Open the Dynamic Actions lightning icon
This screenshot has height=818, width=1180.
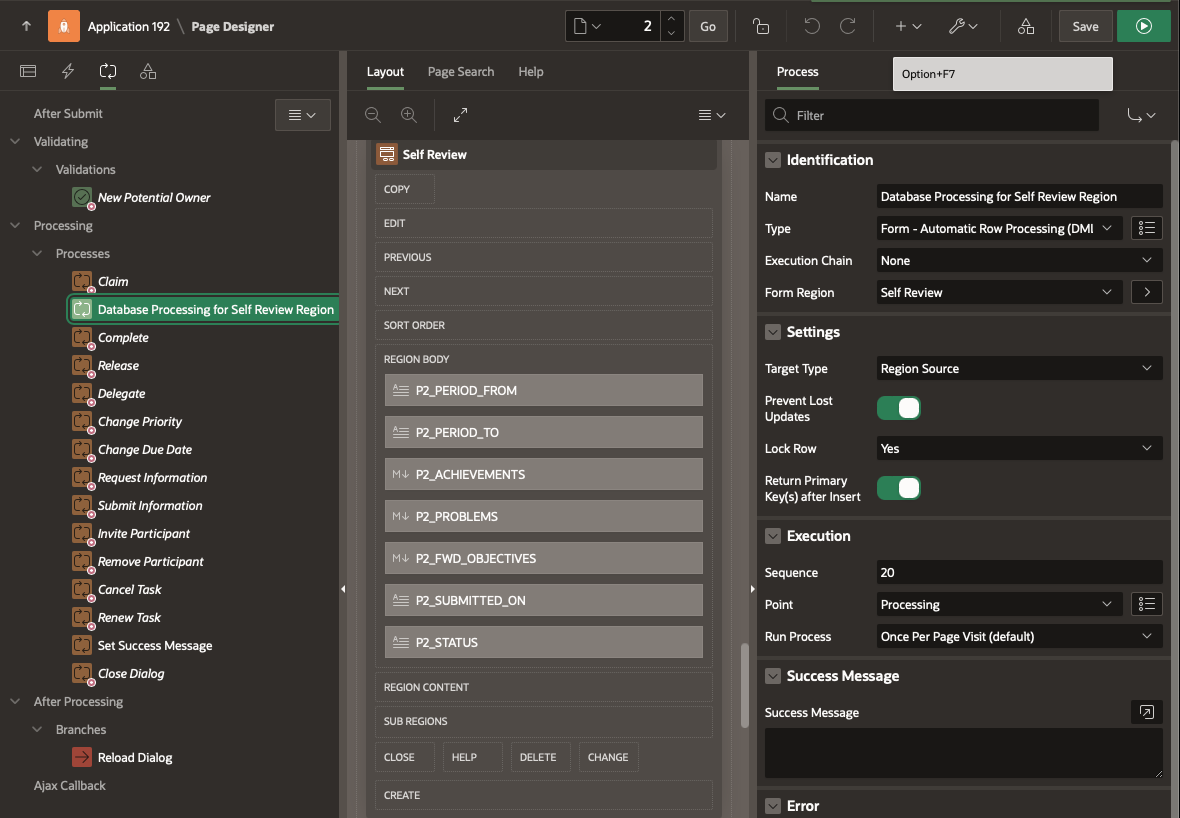pyautogui.click(x=68, y=71)
